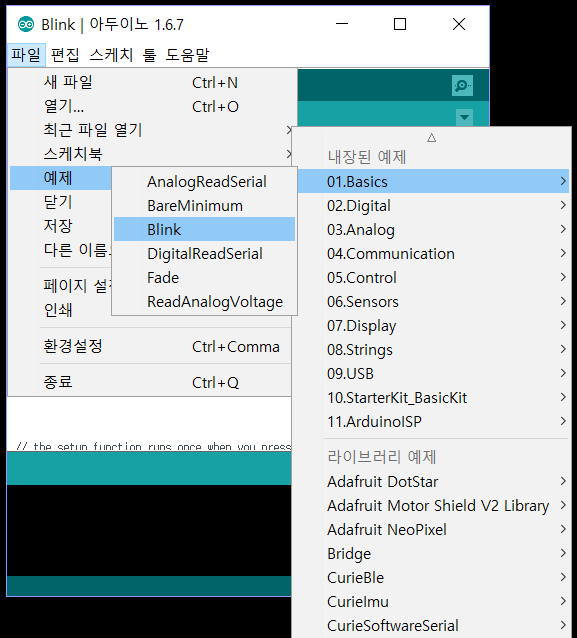
Task: Expand 03.Analog examples category
Action: [433, 229]
